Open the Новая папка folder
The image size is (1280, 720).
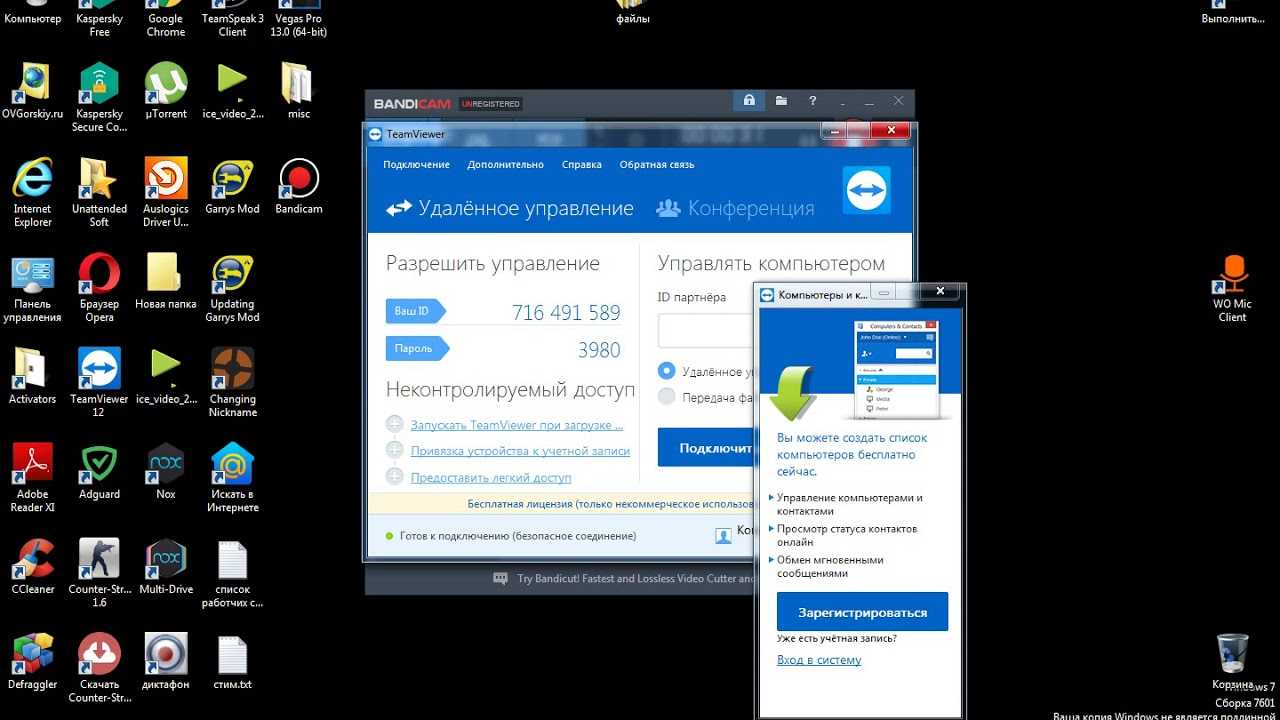click(166, 281)
